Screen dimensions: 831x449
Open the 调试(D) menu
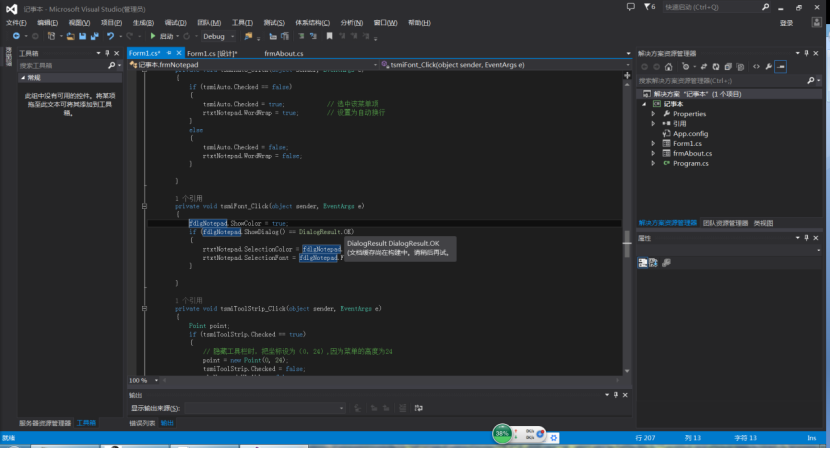click(175, 23)
